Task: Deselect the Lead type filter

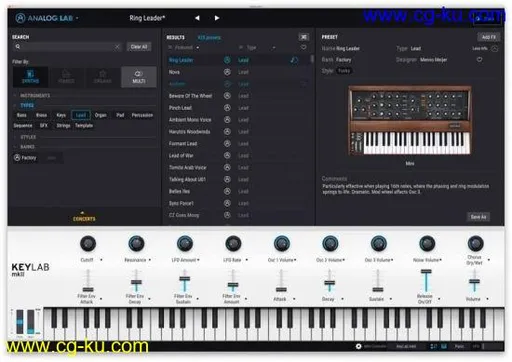Action: [81, 115]
